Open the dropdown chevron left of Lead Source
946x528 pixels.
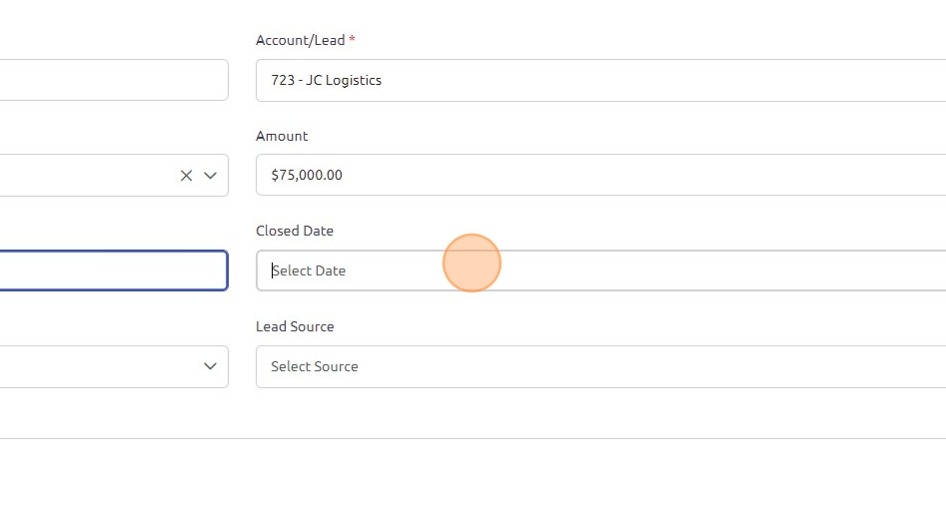coord(210,366)
